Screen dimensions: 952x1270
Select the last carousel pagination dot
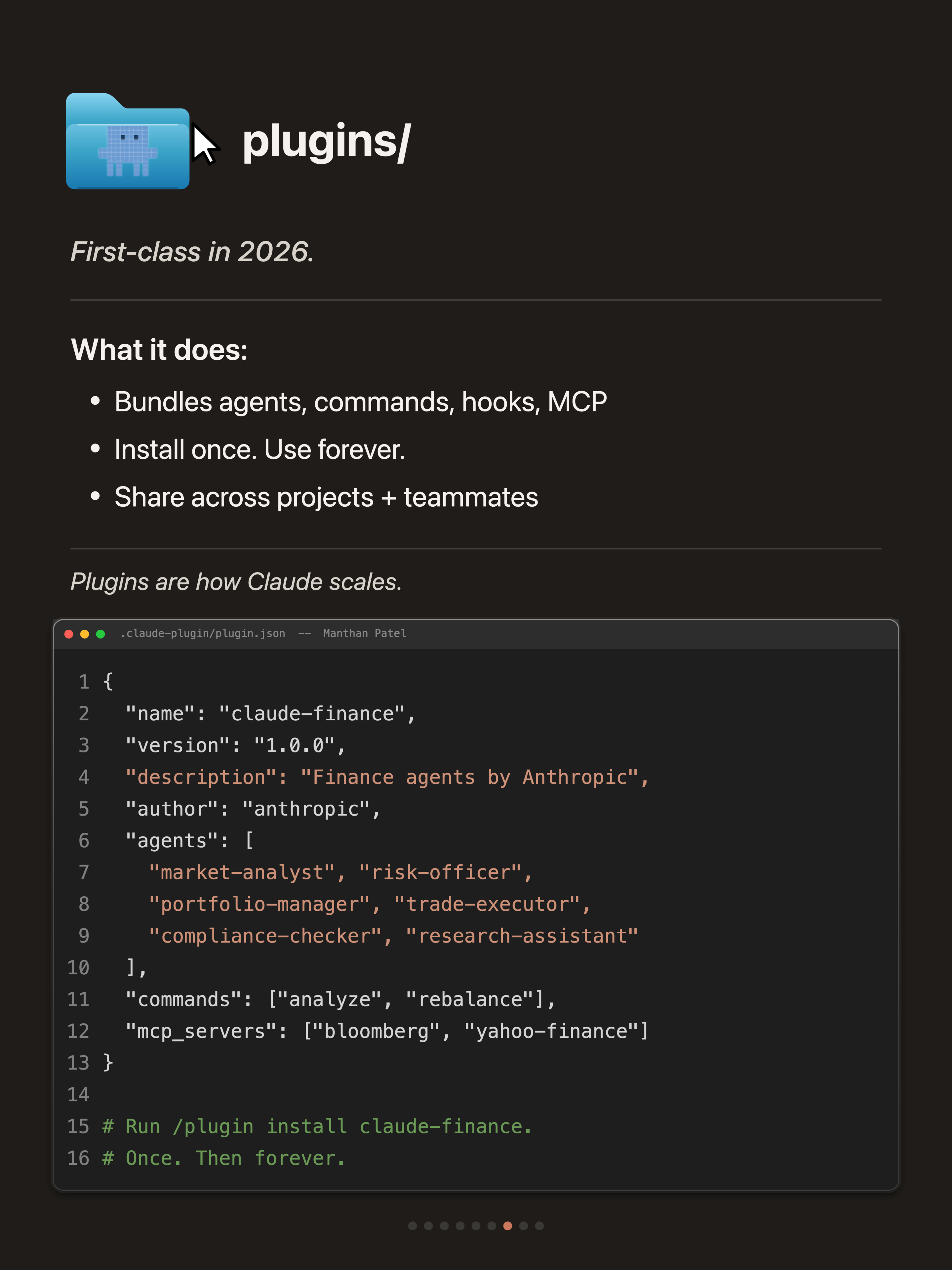pyautogui.click(x=539, y=1226)
